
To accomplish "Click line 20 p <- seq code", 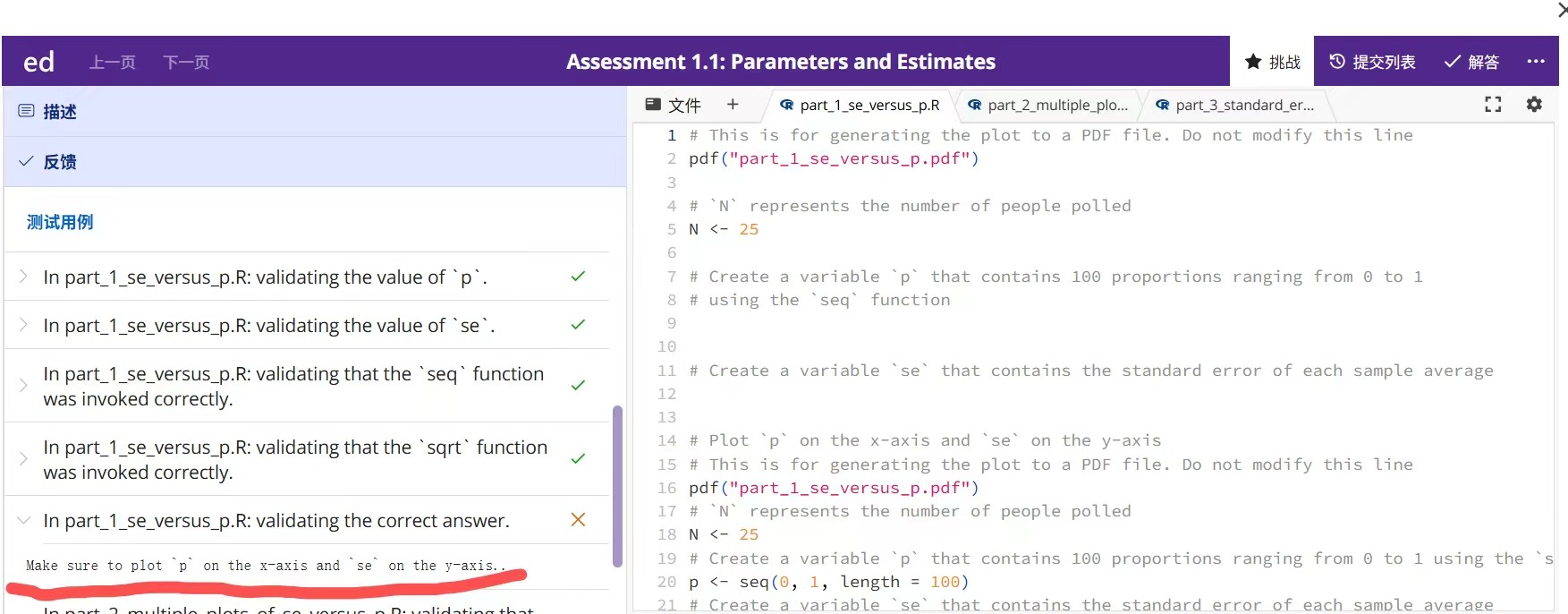I will tap(828, 582).
